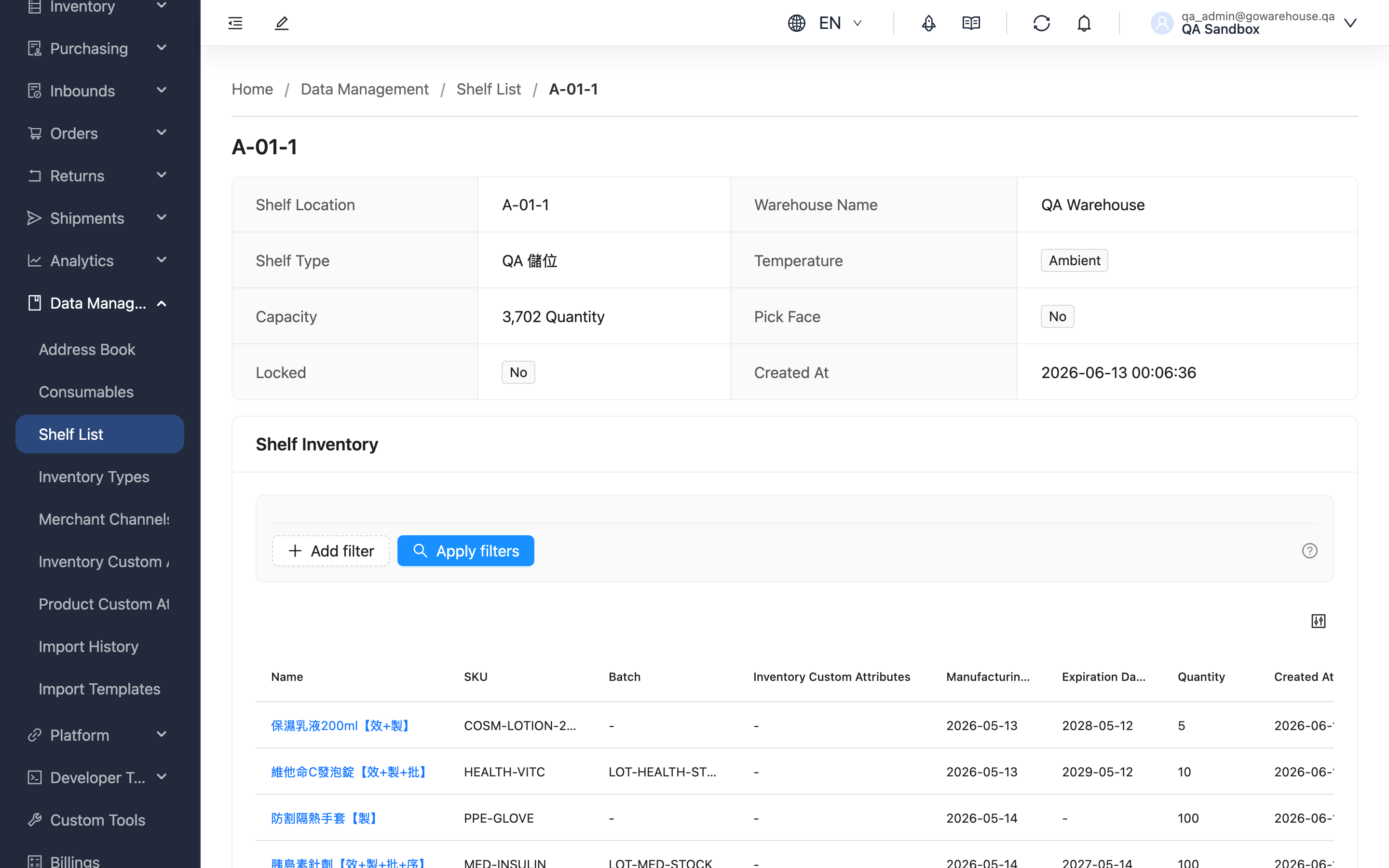1389x868 pixels.
Task: Click the Platform link icon
Action: [x=34, y=735]
